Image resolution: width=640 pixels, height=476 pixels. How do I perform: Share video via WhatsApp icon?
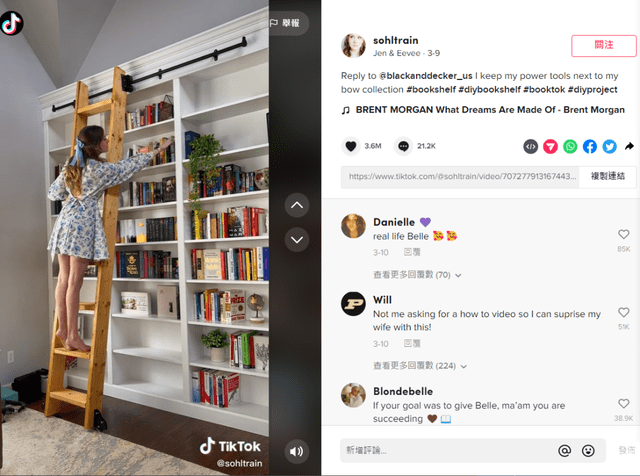pyautogui.click(x=570, y=147)
